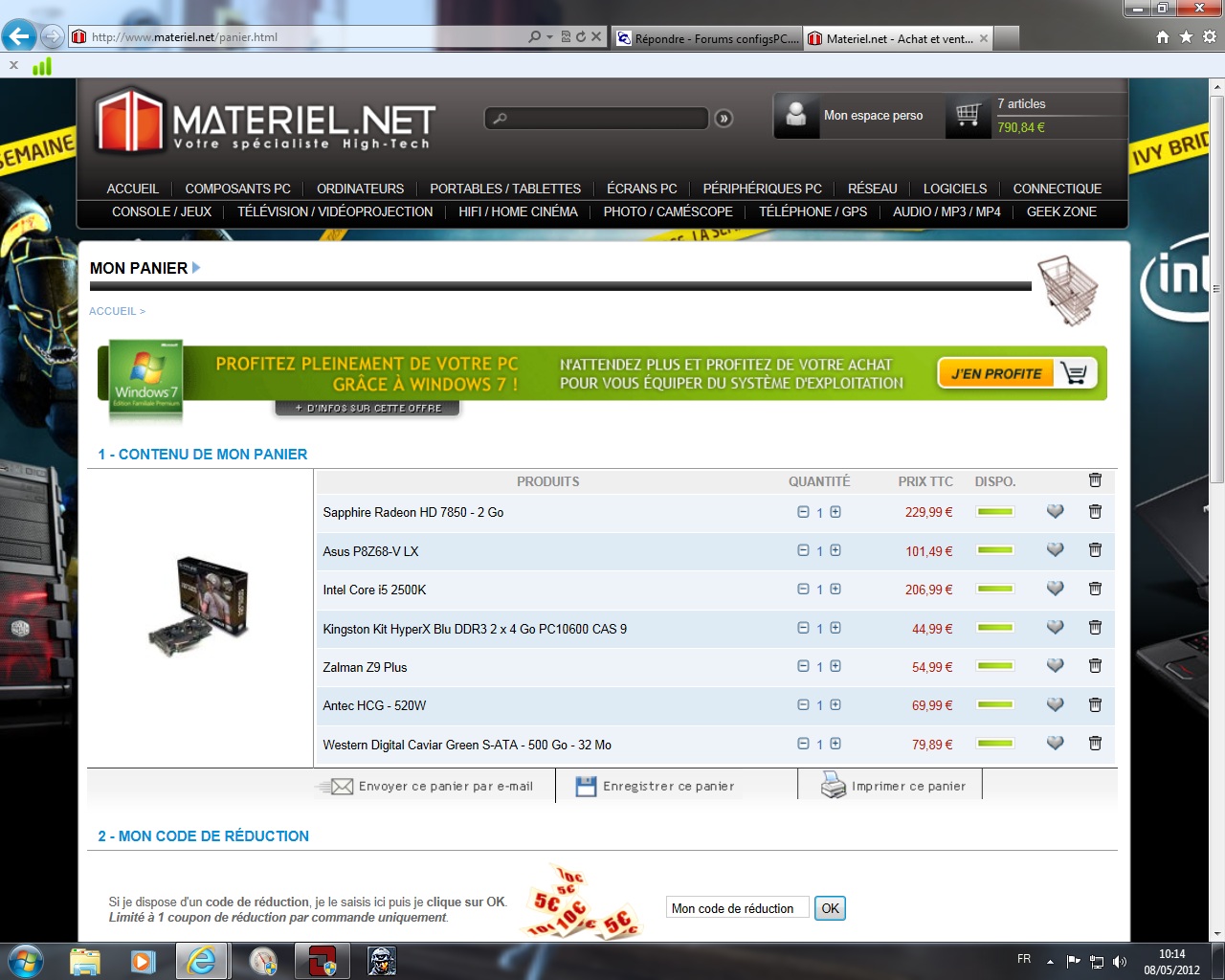Click trash icon for Zalman Z9 Plus
Image resolution: width=1225 pixels, height=980 pixels.
click(1095, 666)
